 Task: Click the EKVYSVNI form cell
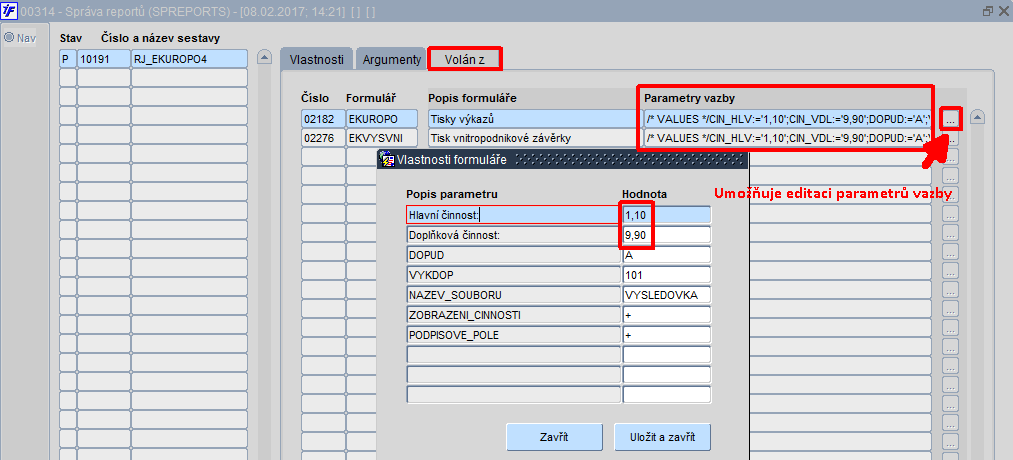[x=384, y=138]
